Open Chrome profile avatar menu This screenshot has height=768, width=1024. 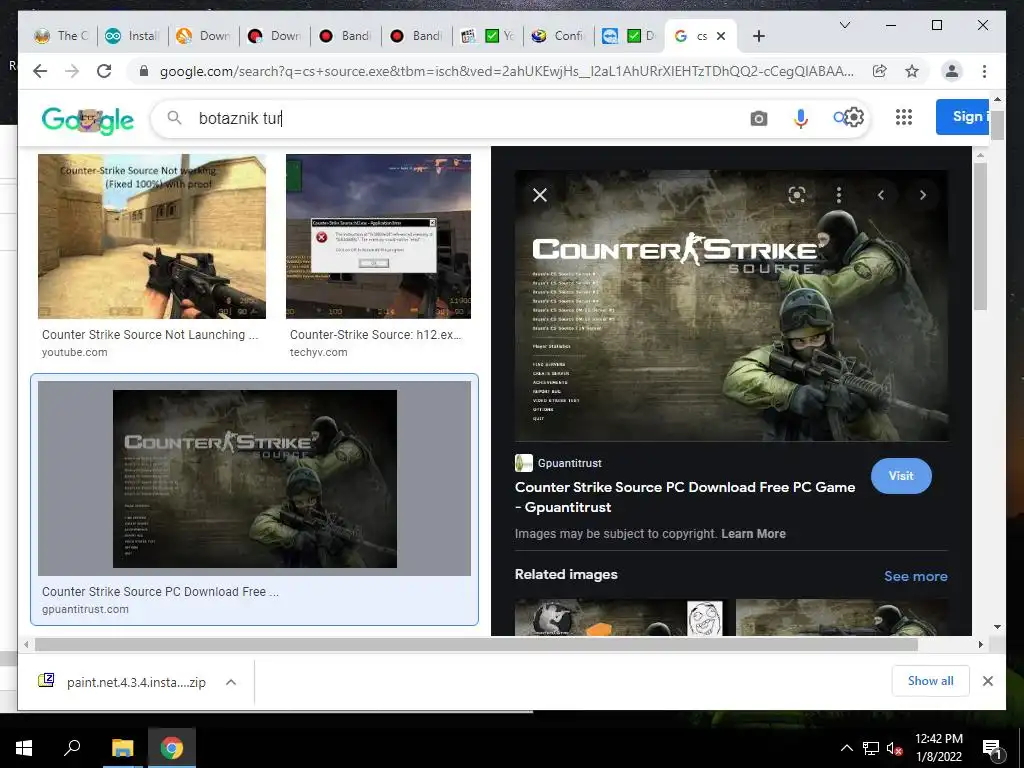click(952, 71)
